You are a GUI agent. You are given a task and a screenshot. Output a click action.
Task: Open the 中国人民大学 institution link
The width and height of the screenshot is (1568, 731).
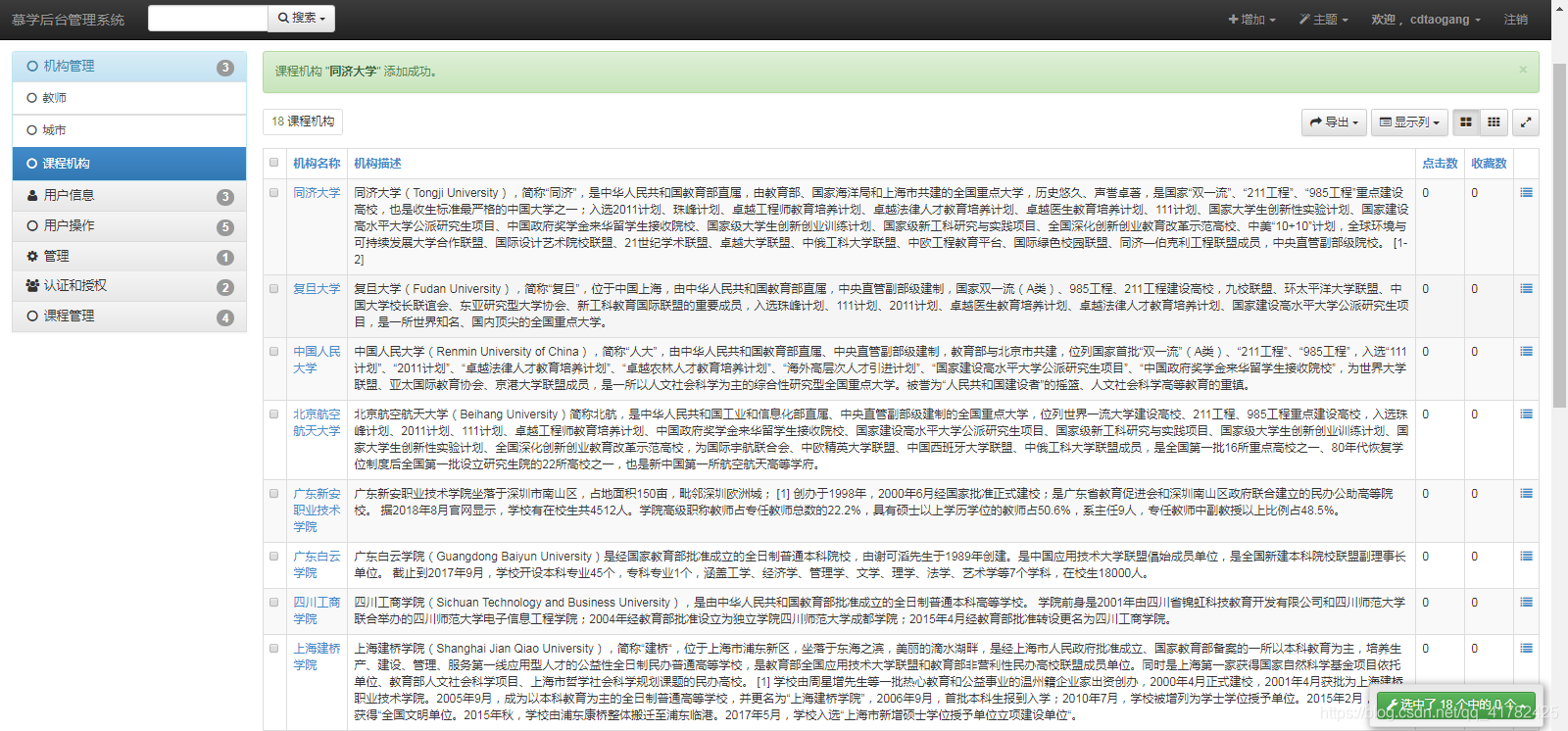(x=317, y=360)
